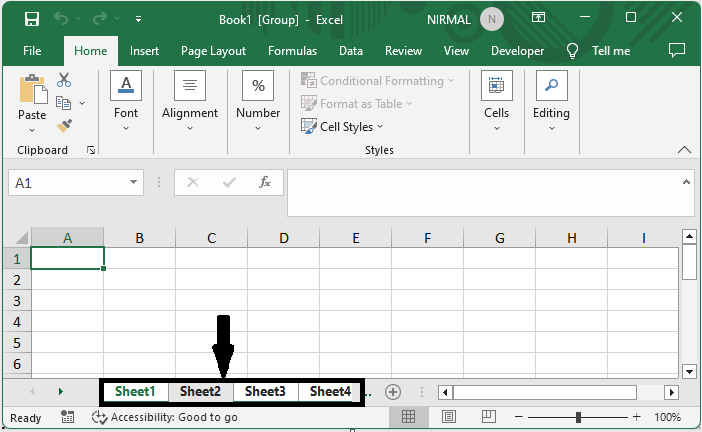Open the NIRMAL account profile circle

tap(492, 19)
